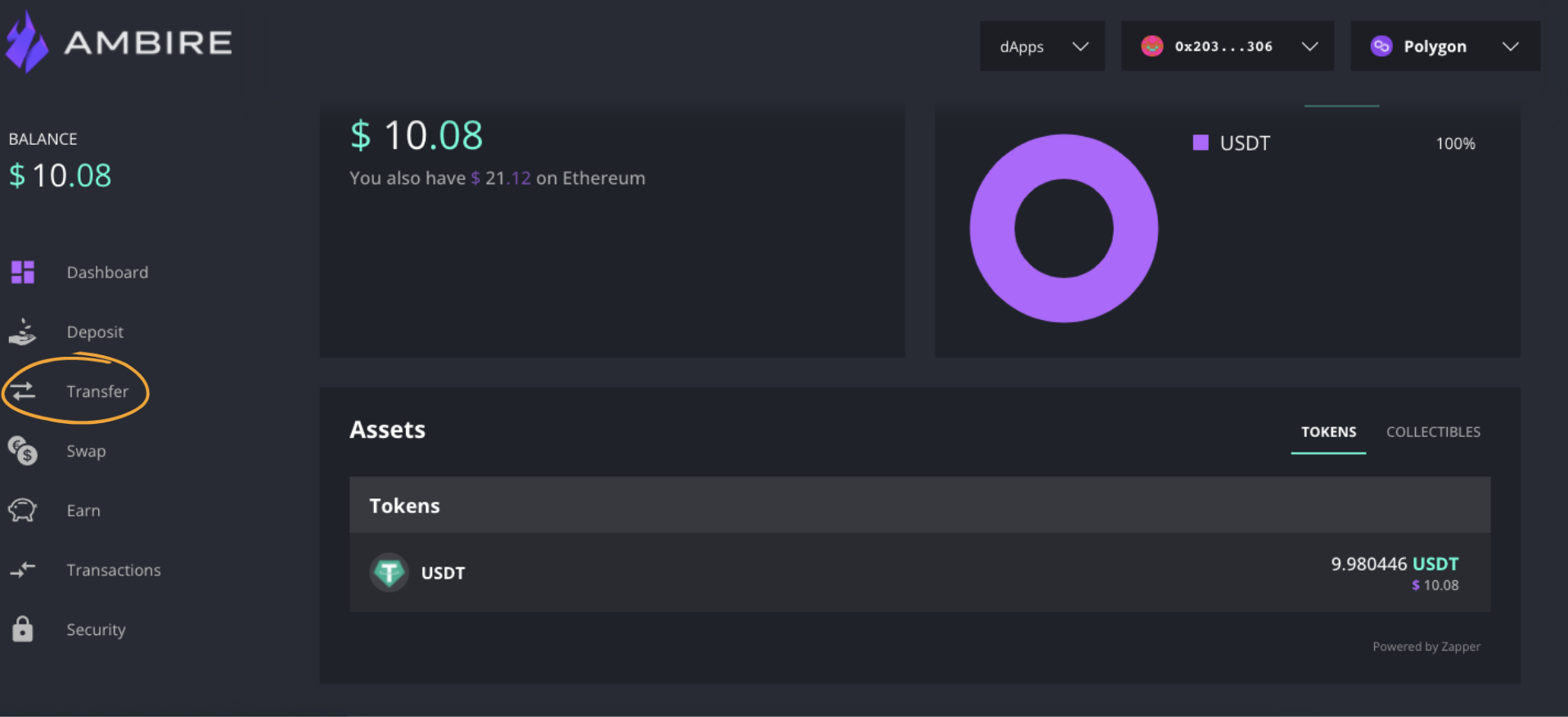Click the BALANCE label
The image size is (1568, 717).
[43, 139]
